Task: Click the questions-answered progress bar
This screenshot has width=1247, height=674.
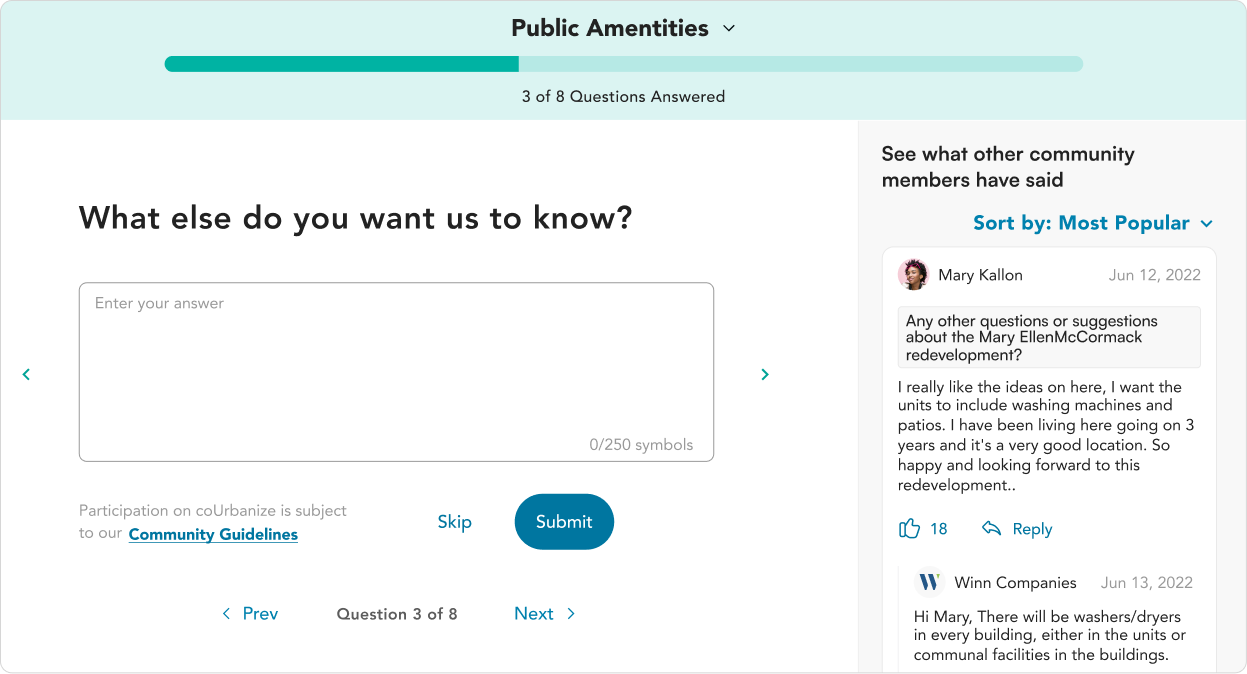Action: pos(623,64)
